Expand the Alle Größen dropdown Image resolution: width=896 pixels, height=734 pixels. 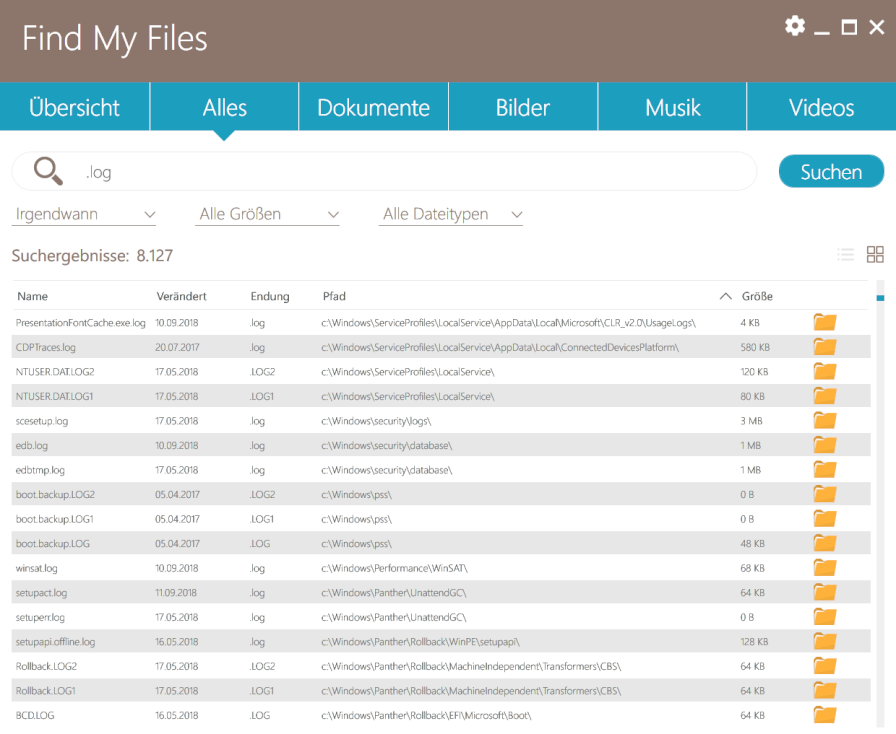click(267, 214)
